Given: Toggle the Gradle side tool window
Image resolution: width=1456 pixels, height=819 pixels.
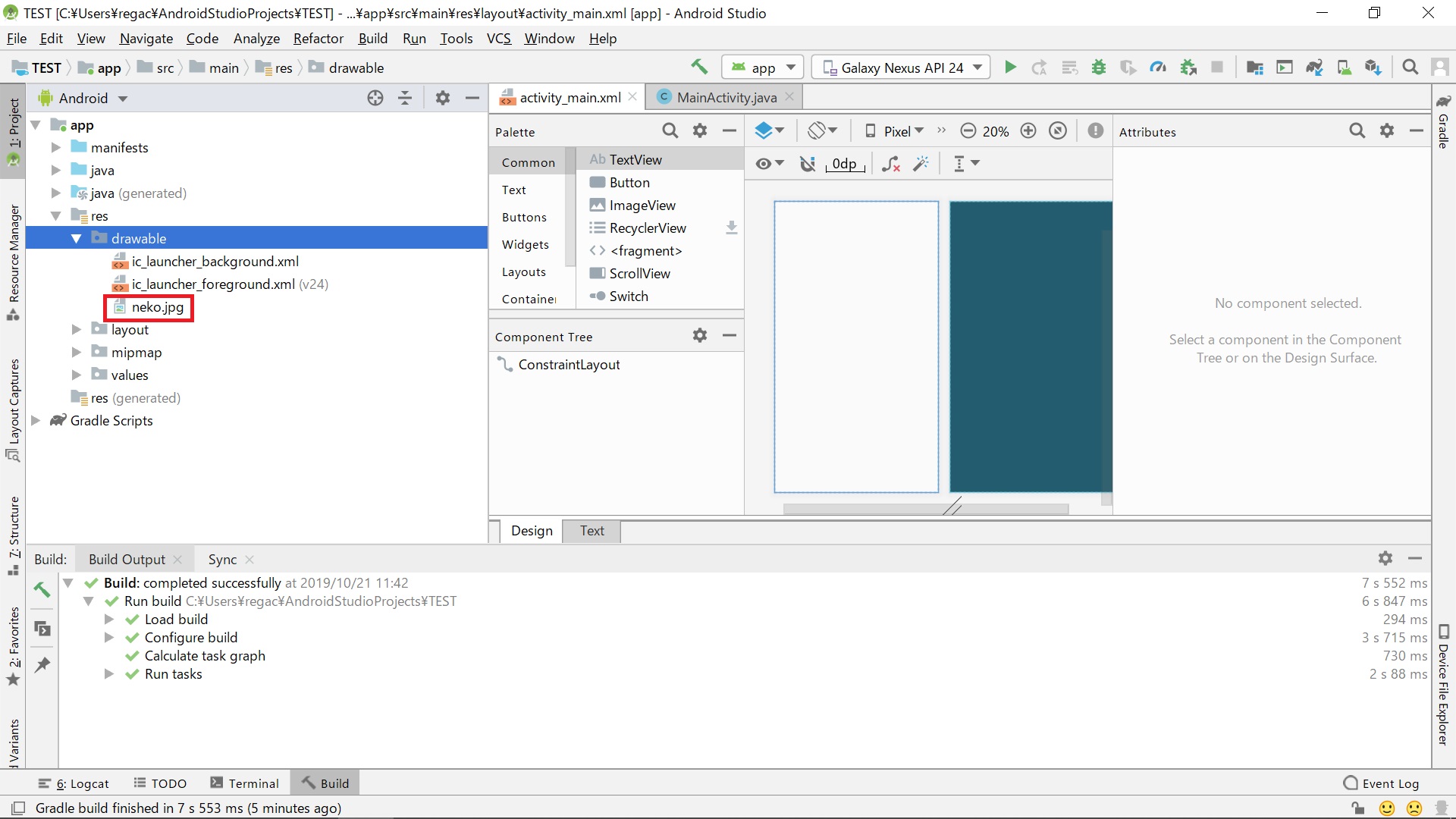Looking at the screenshot, I should click(1444, 121).
